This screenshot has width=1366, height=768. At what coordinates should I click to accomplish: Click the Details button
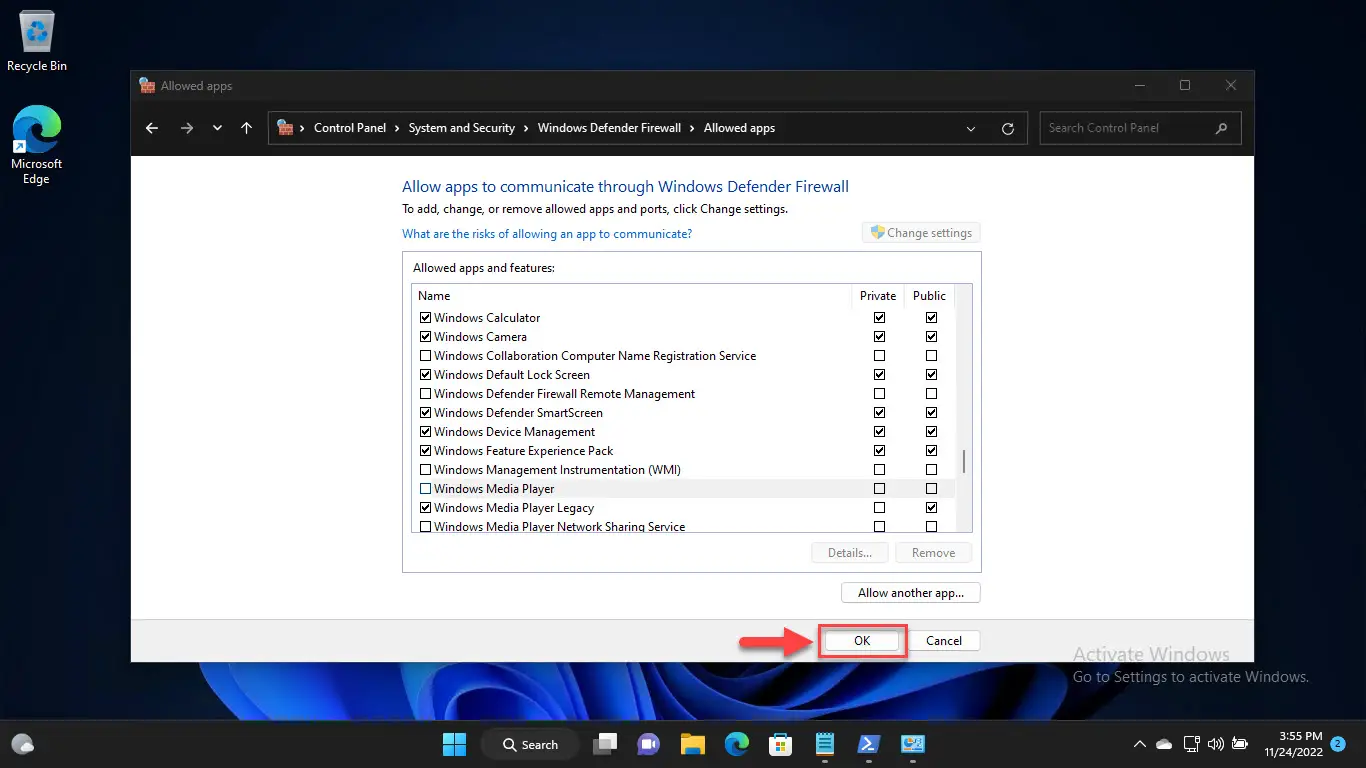click(850, 553)
